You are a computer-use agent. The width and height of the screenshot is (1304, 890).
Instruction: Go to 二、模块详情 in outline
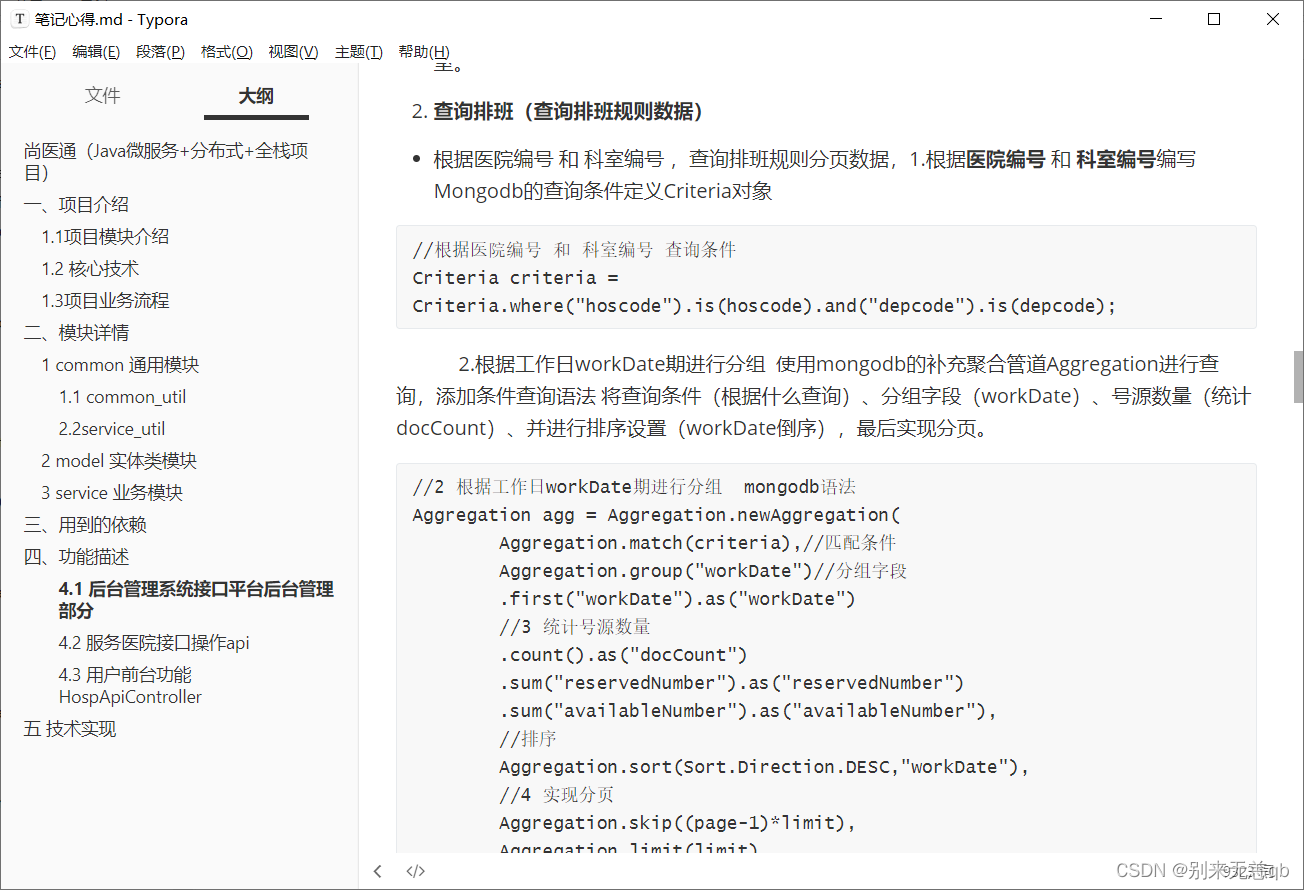[x=77, y=333]
